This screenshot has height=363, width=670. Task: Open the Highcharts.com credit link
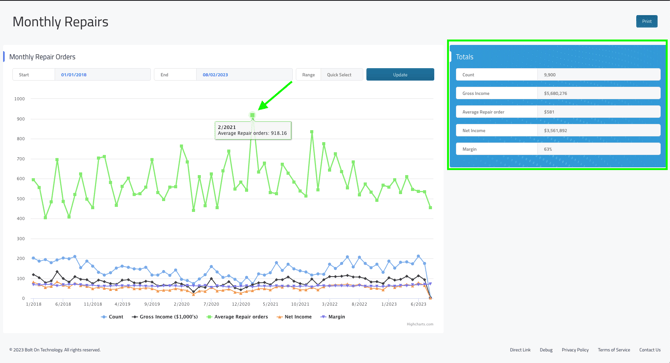point(420,324)
